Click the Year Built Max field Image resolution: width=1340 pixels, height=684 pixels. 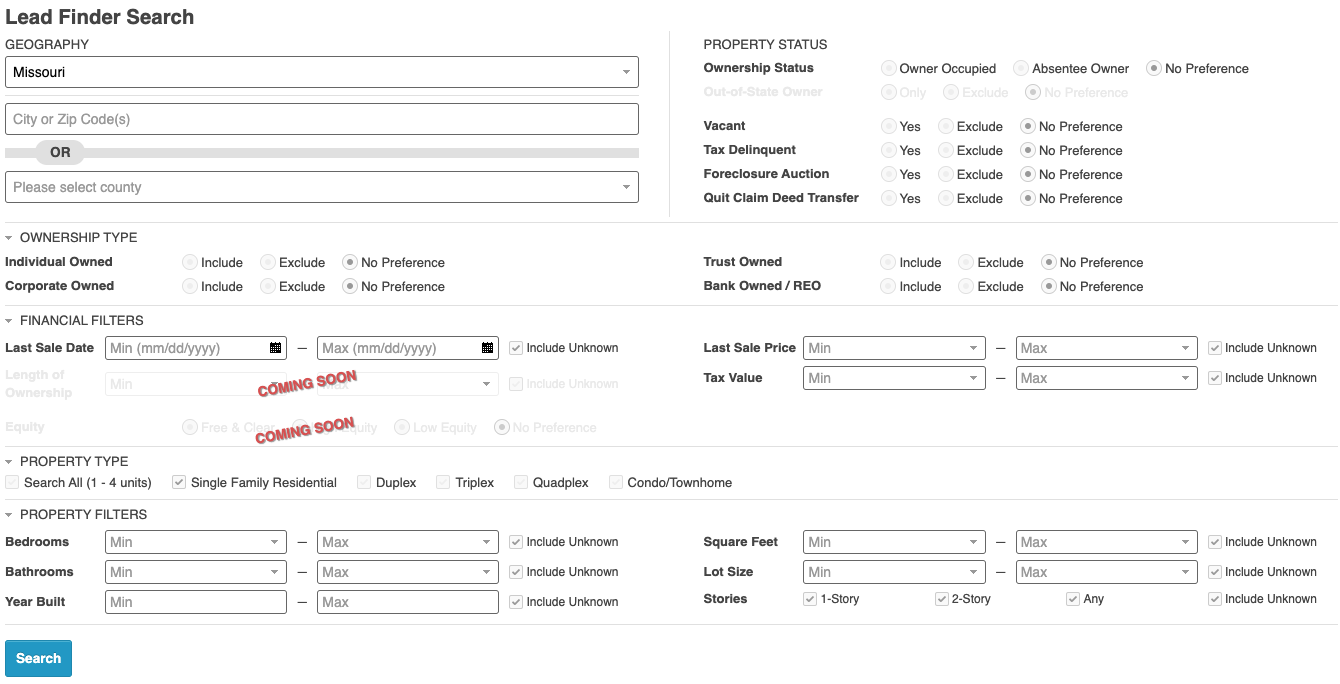pos(408,602)
